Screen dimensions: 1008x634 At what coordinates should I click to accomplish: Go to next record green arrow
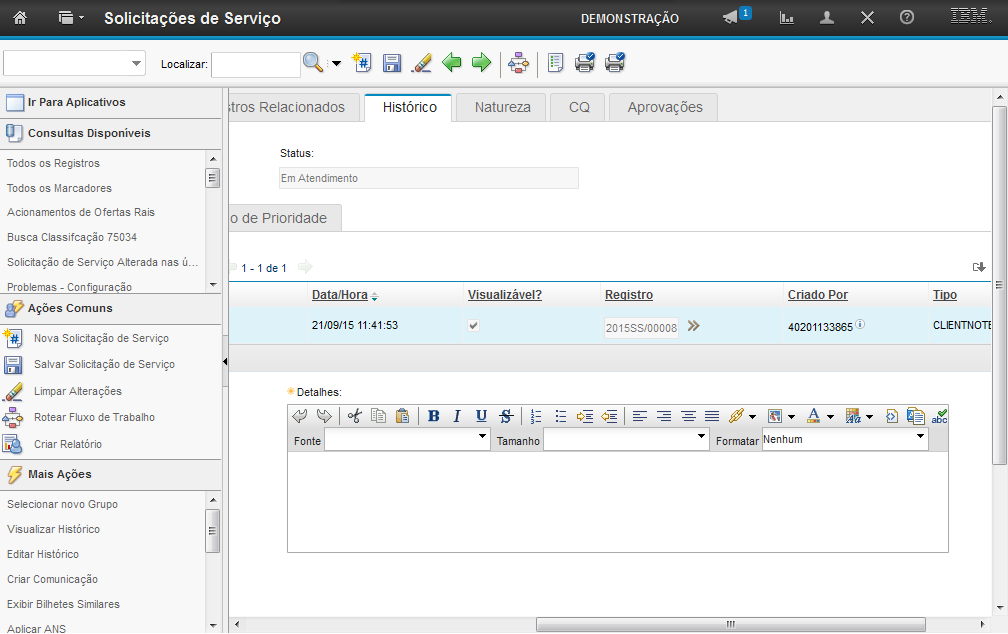coord(481,63)
